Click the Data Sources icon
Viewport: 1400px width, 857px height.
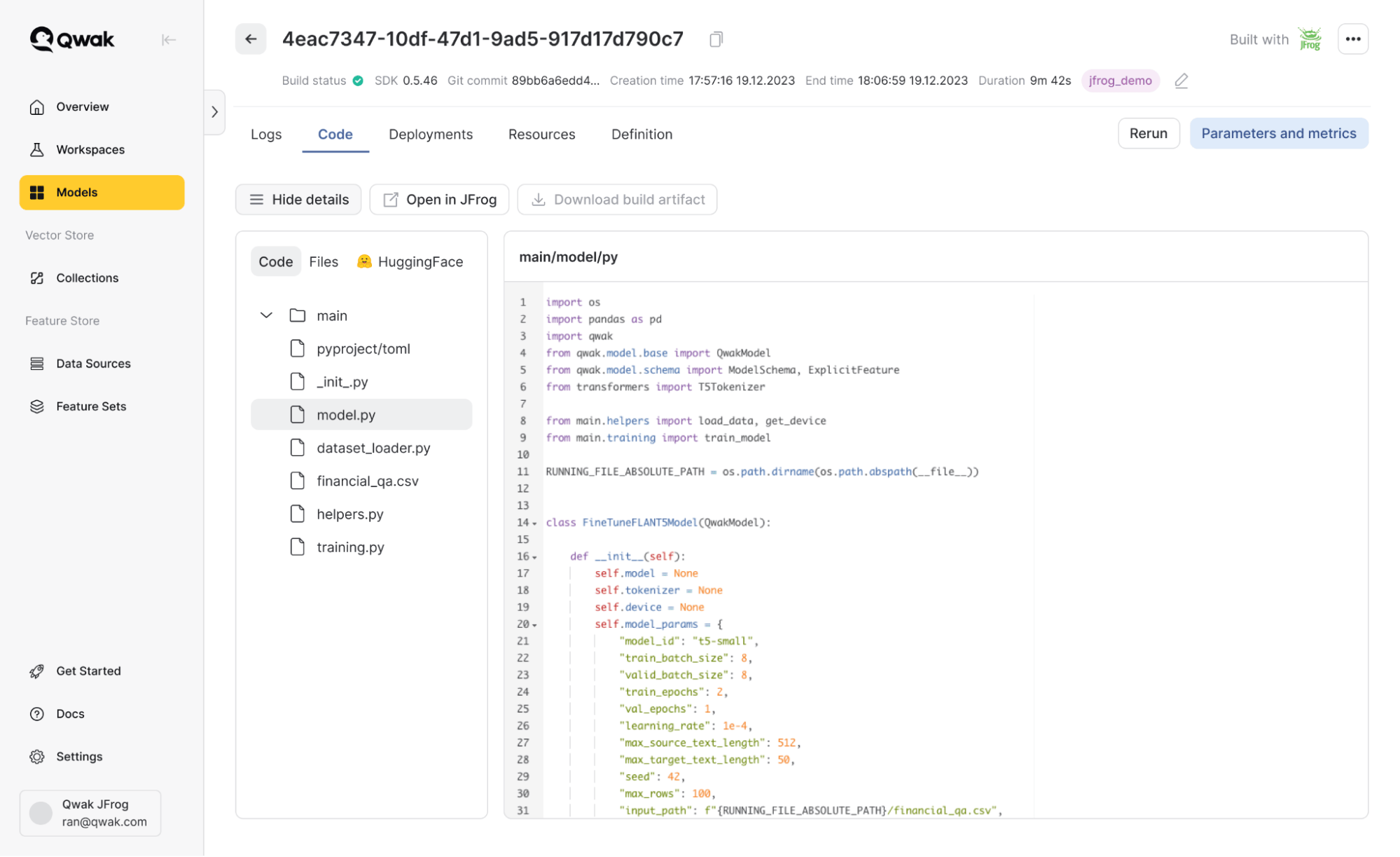[x=37, y=363]
